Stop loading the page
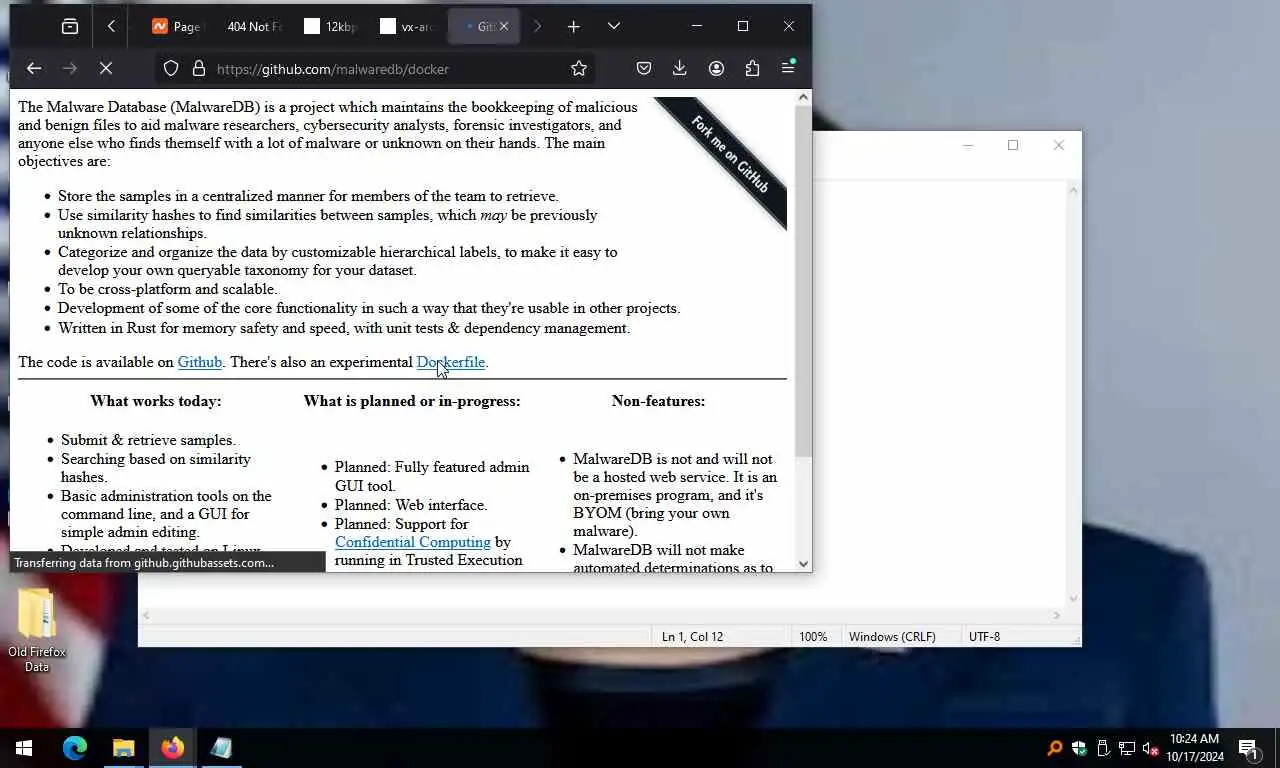 106,68
